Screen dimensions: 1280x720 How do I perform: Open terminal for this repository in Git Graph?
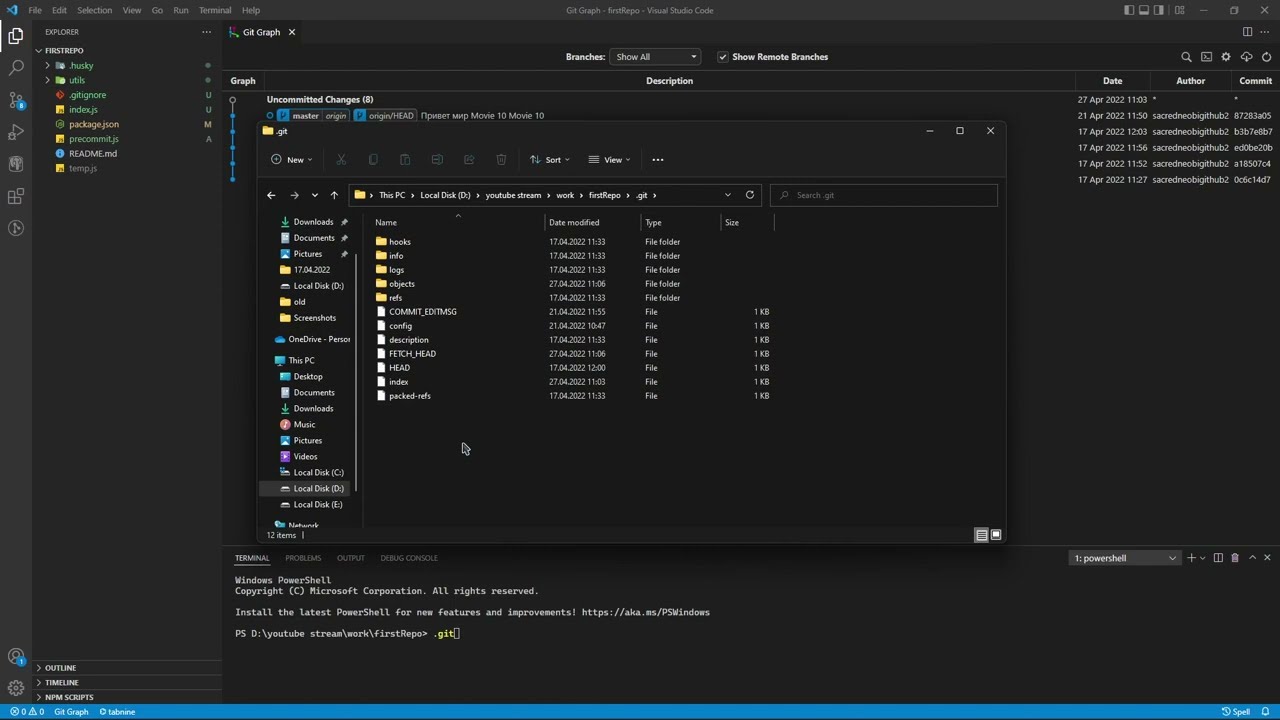click(1206, 57)
